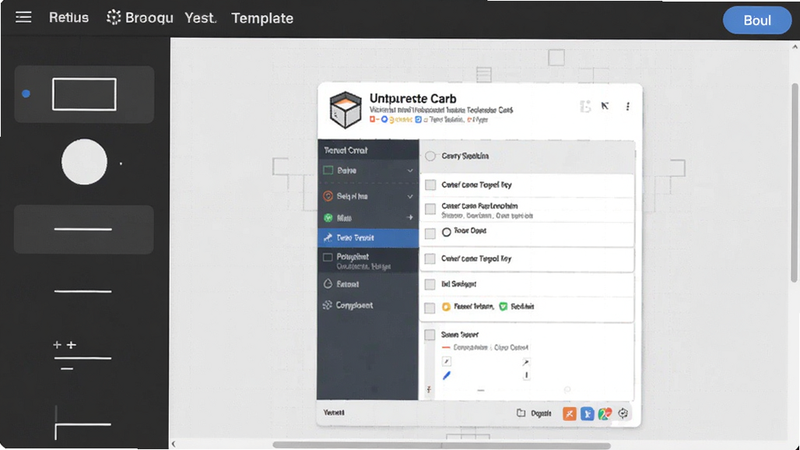The width and height of the screenshot is (800, 450).
Task: Click the scroll-left arrow under the canvas
Action: click(173, 444)
